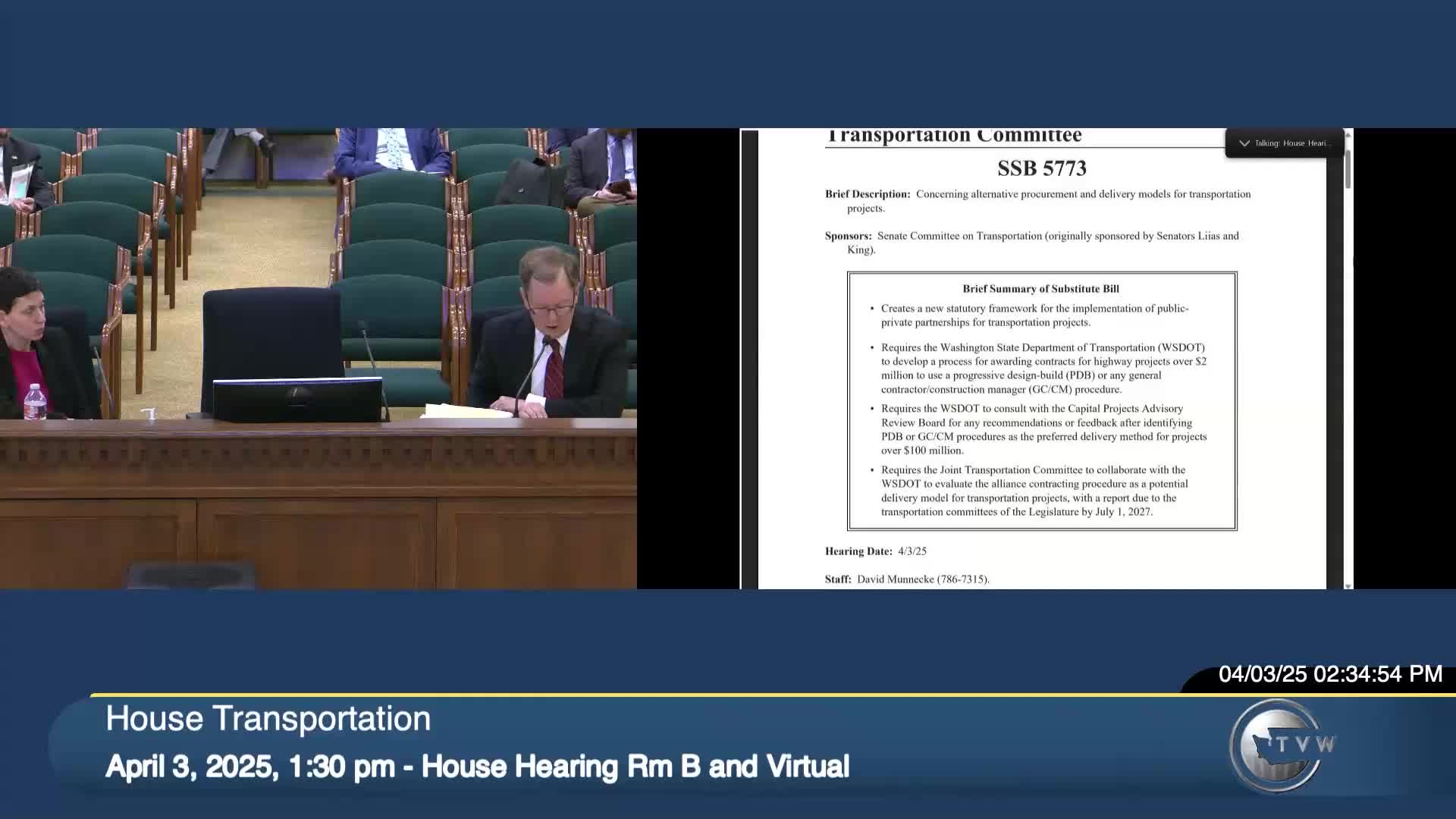Click the Hearing Date 4/3/25 line
Screen dimensions: 1456x819
click(x=875, y=551)
